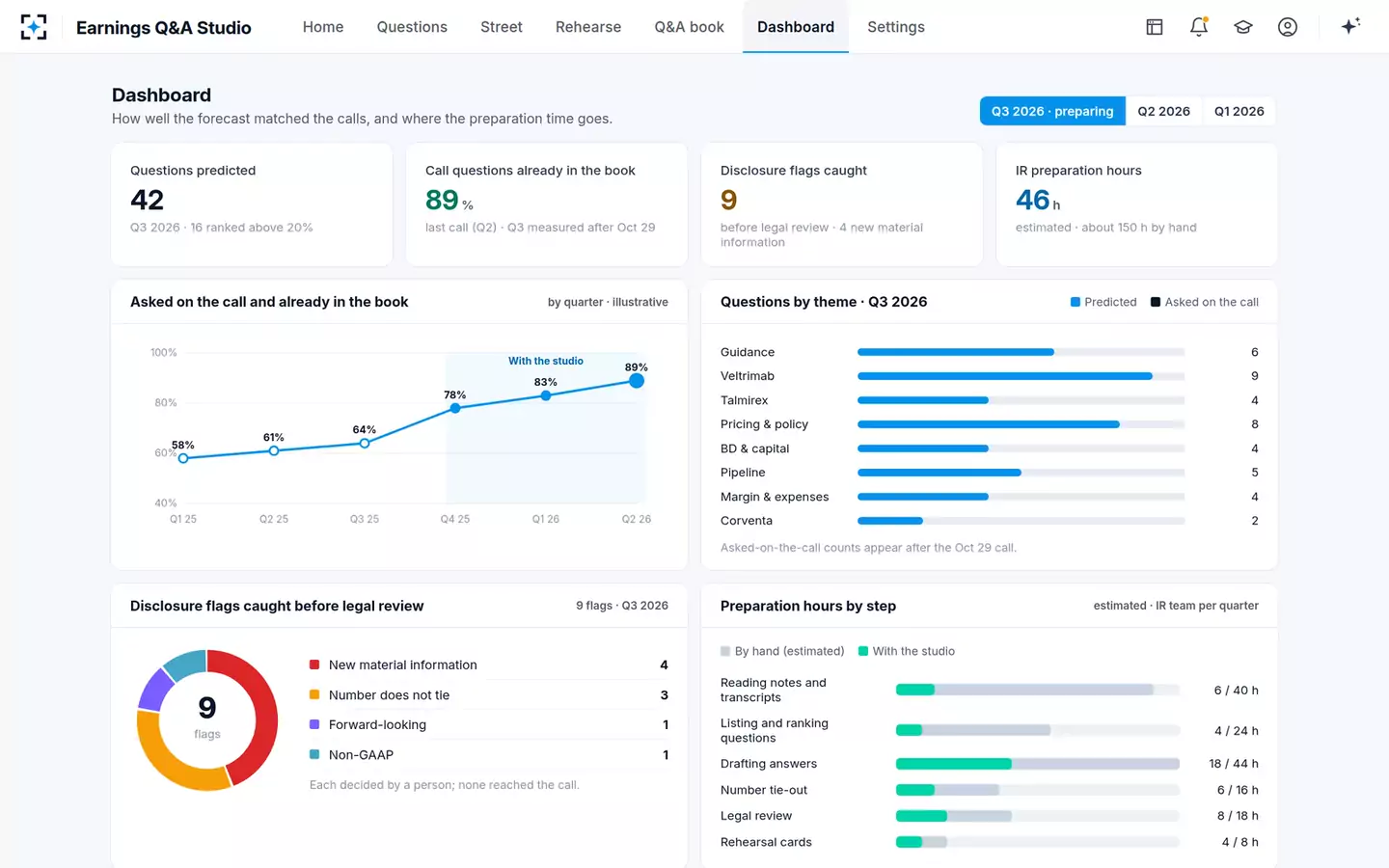The width and height of the screenshot is (1389, 868).
Task: Click the Pipeline theme label
Action: click(x=743, y=473)
